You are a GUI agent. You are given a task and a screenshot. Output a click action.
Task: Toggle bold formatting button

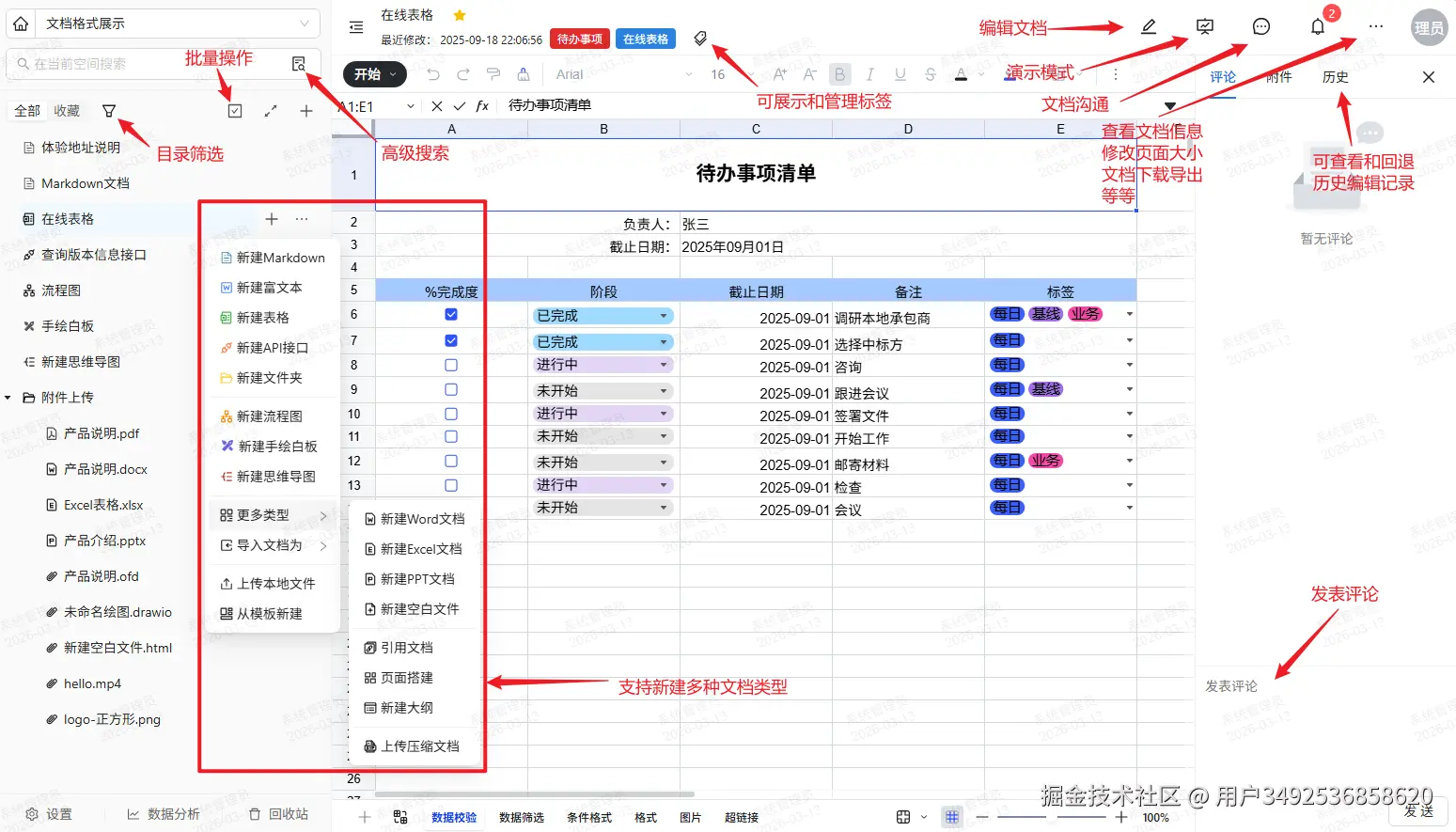840,74
